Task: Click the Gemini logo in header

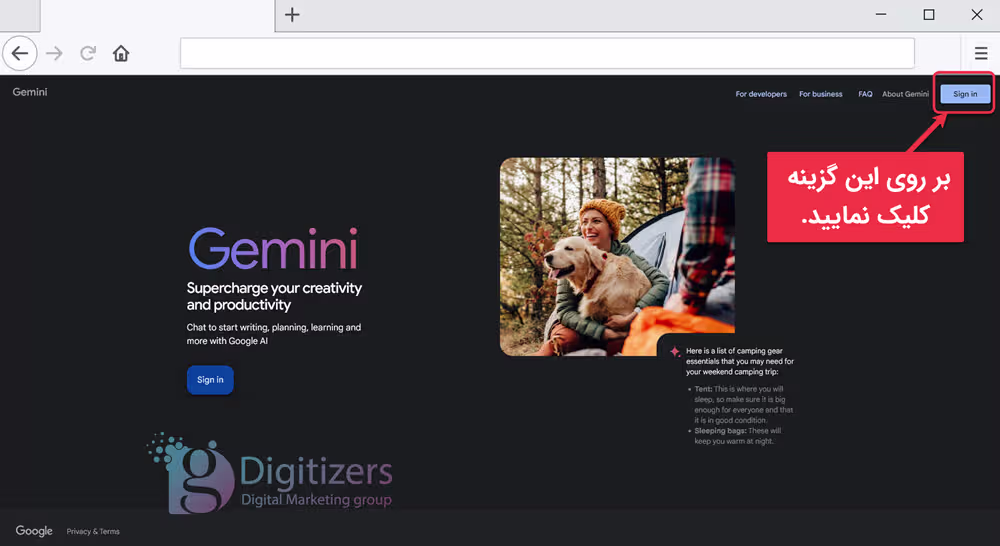Action: [x=30, y=92]
